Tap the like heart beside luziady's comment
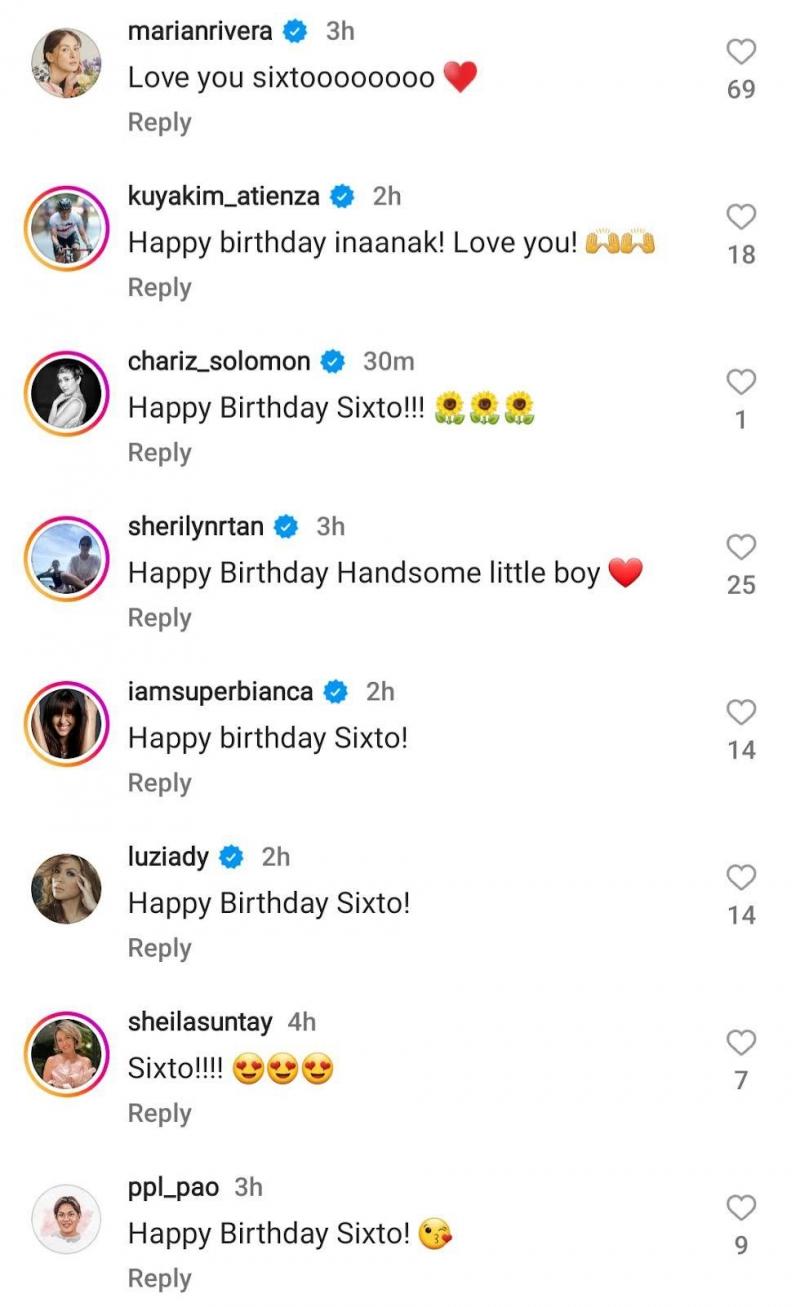The image size is (800, 1307). pyautogui.click(x=741, y=878)
